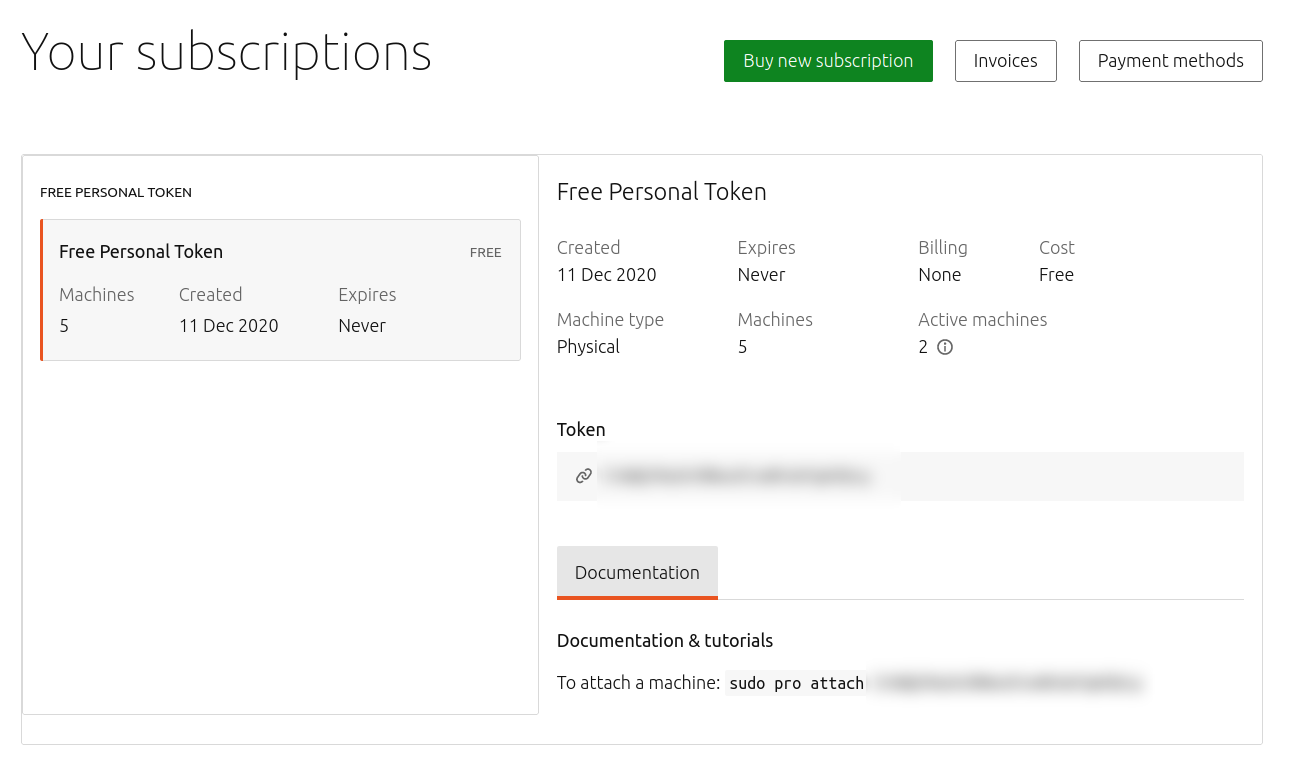Image resolution: width=1292 pixels, height=771 pixels.
Task: Click the Token label above the field
Action: pyautogui.click(x=581, y=430)
